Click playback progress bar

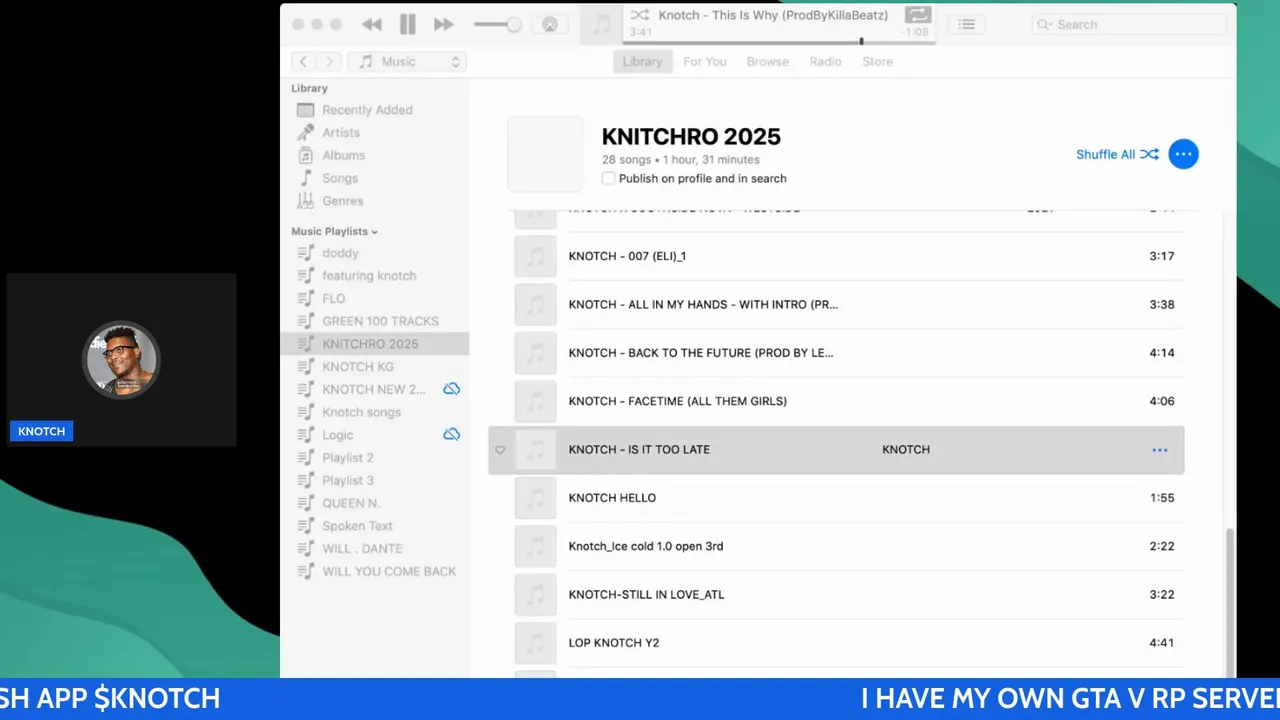tap(778, 42)
